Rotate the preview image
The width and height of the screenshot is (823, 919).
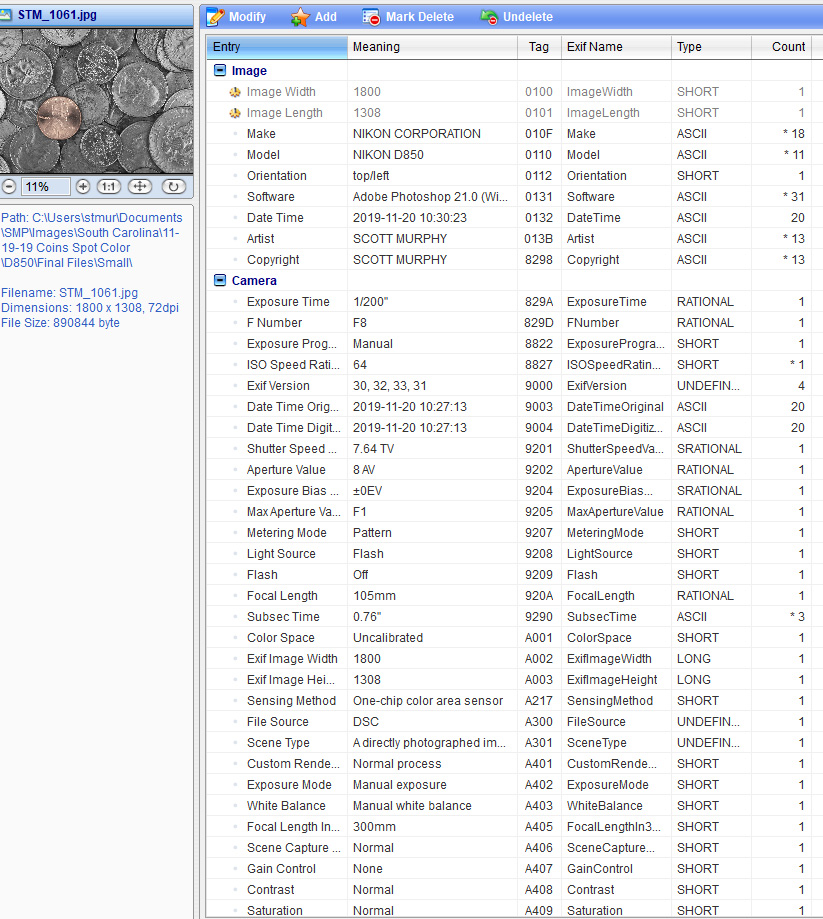pos(173,187)
